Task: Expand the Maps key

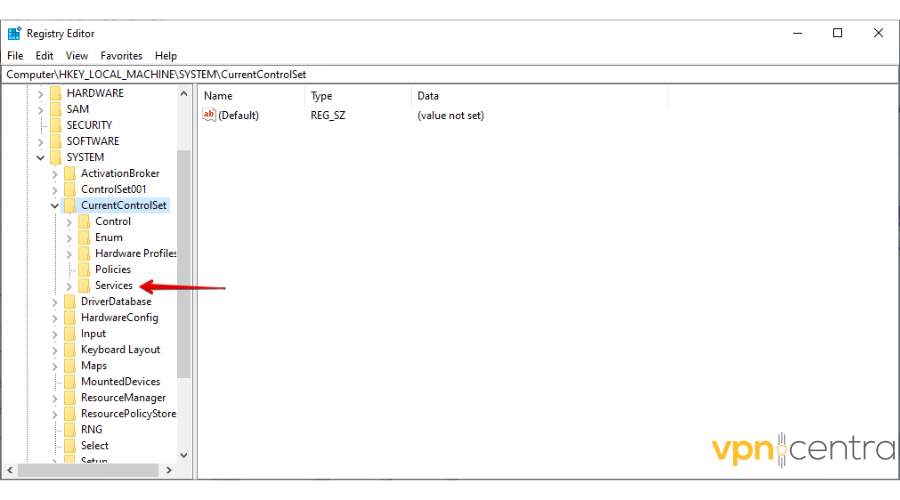Action: [x=55, y=366]
